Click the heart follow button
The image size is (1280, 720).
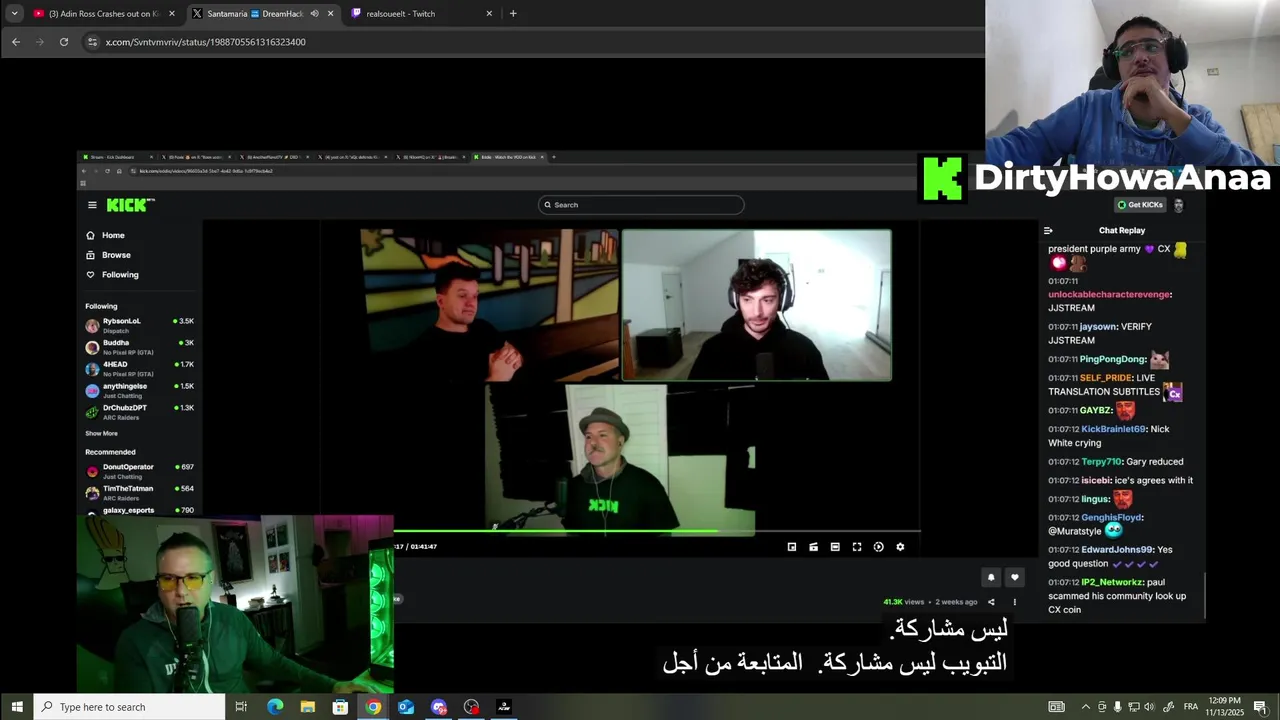point(1014,577)
